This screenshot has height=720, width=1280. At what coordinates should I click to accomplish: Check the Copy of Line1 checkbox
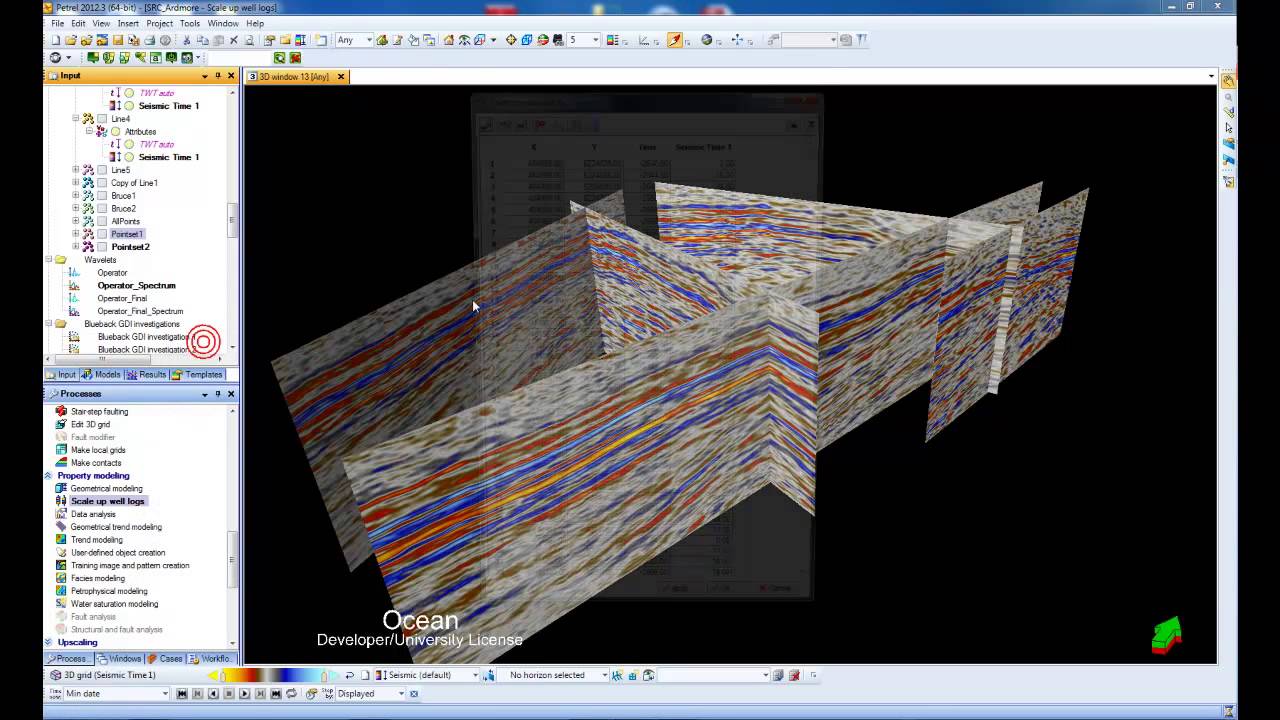pos(102,183)
